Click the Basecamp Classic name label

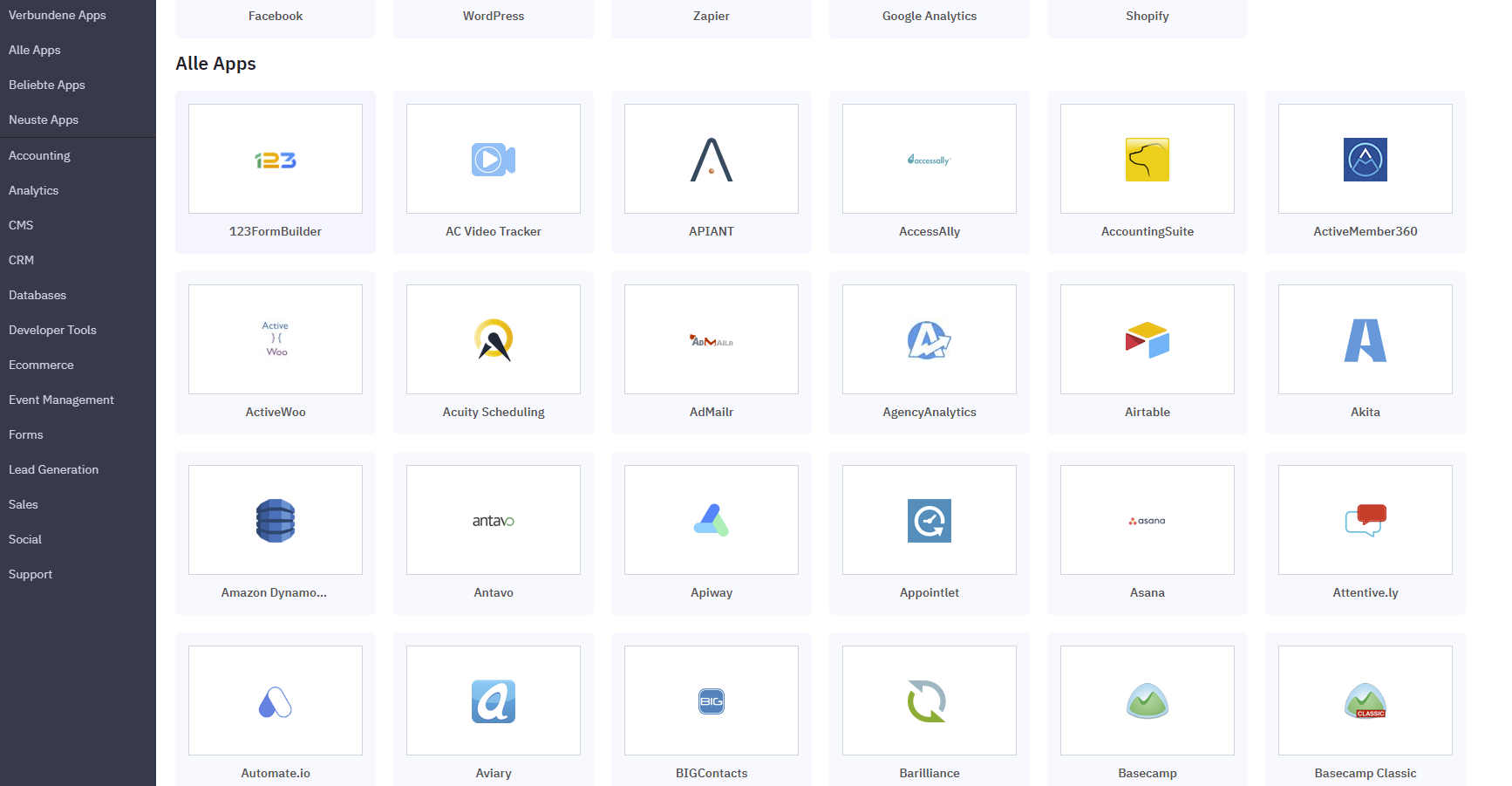pyautogui.click(x=1366, y=773)
